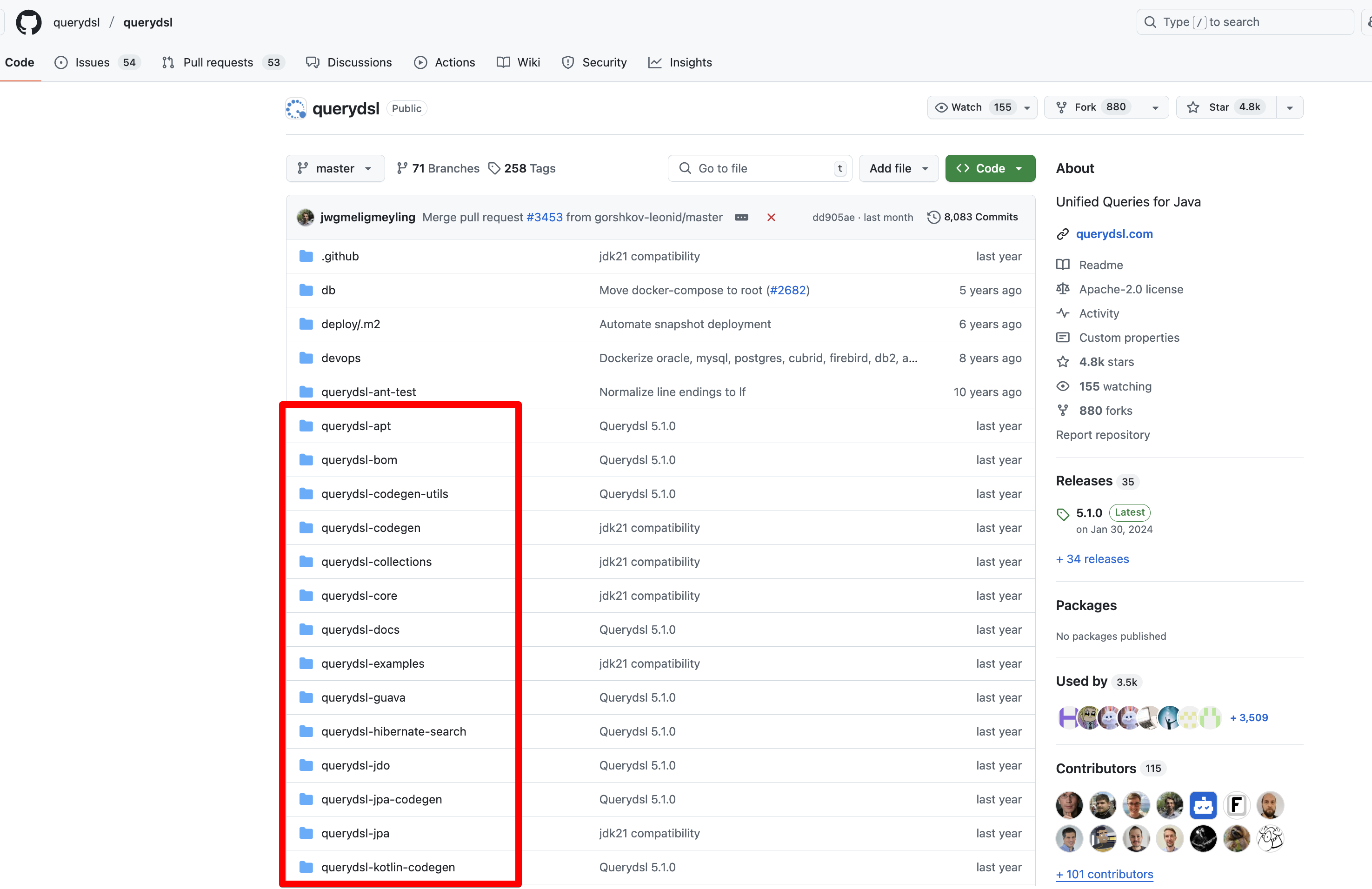Click the failed checks red X icon
The width and height of the screenshot is (1372, 889).
tap(771, 217)
